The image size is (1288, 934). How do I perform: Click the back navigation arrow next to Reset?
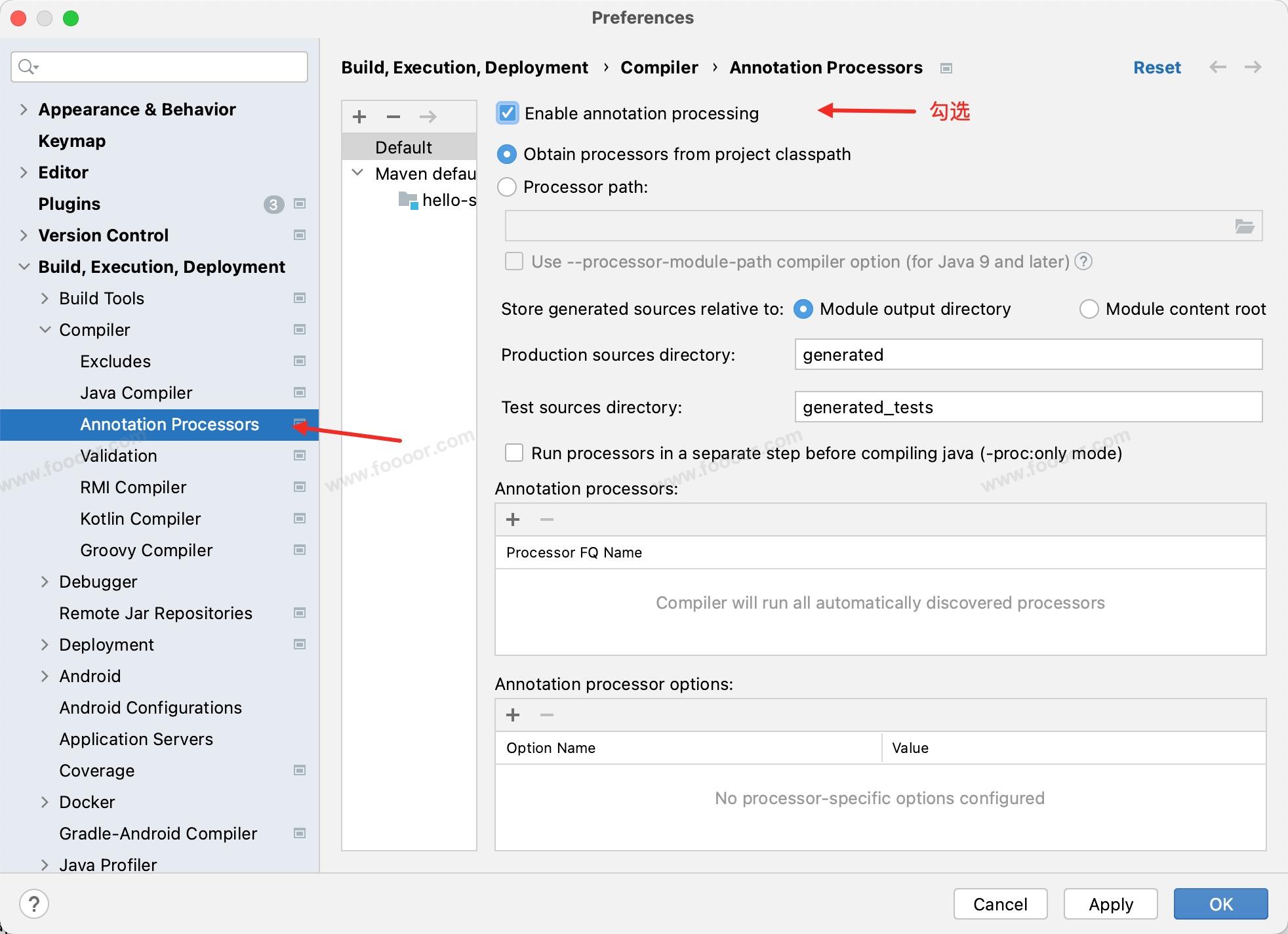1218,67
